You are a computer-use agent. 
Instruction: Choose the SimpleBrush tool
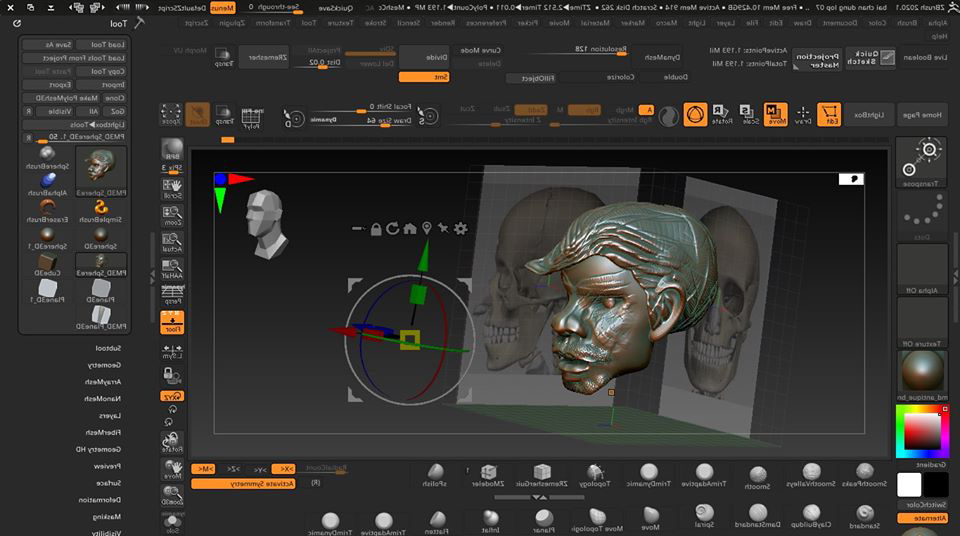100,211
